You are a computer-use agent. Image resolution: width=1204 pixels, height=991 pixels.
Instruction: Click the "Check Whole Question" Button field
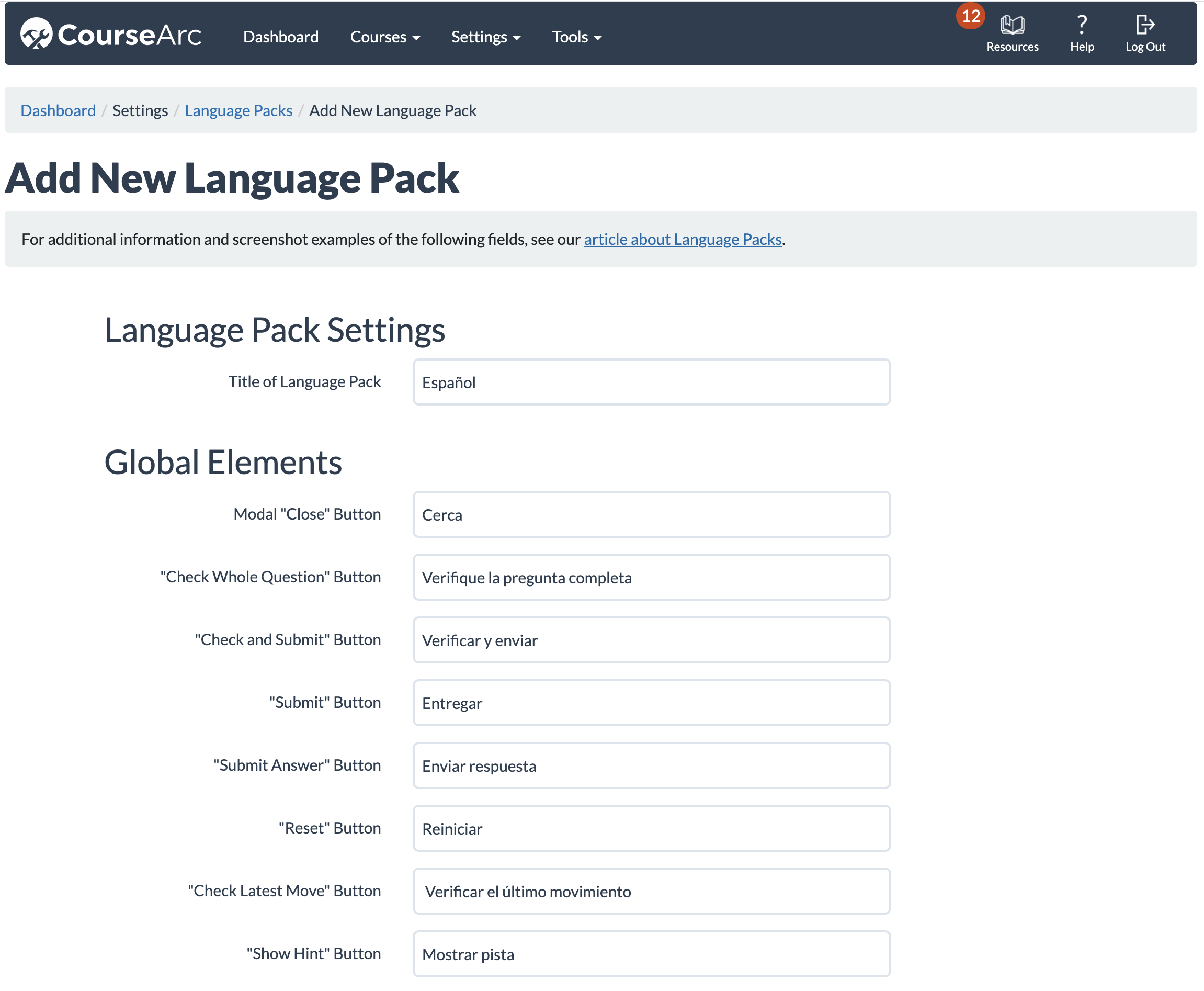pyautogui.click(x=651, y=578)
